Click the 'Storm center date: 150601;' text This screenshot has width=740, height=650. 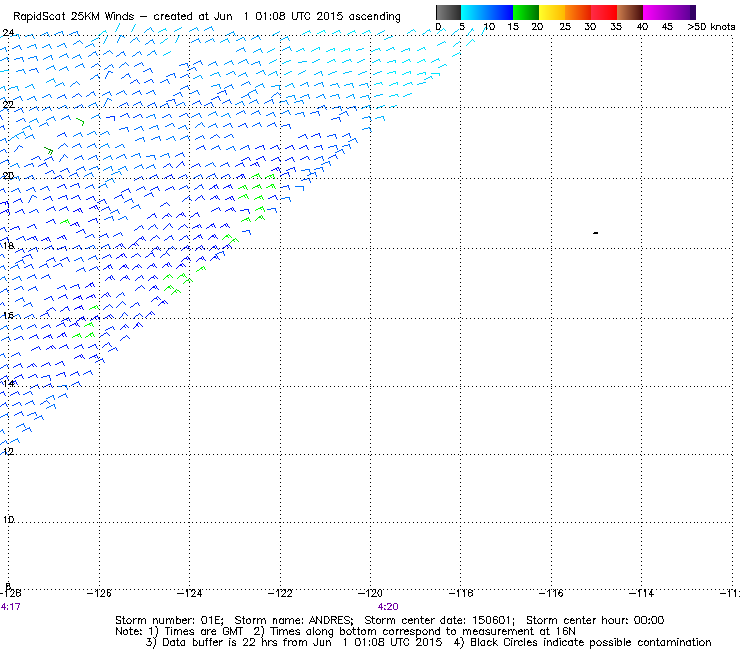pyautogui.click(x=440, y=620)
